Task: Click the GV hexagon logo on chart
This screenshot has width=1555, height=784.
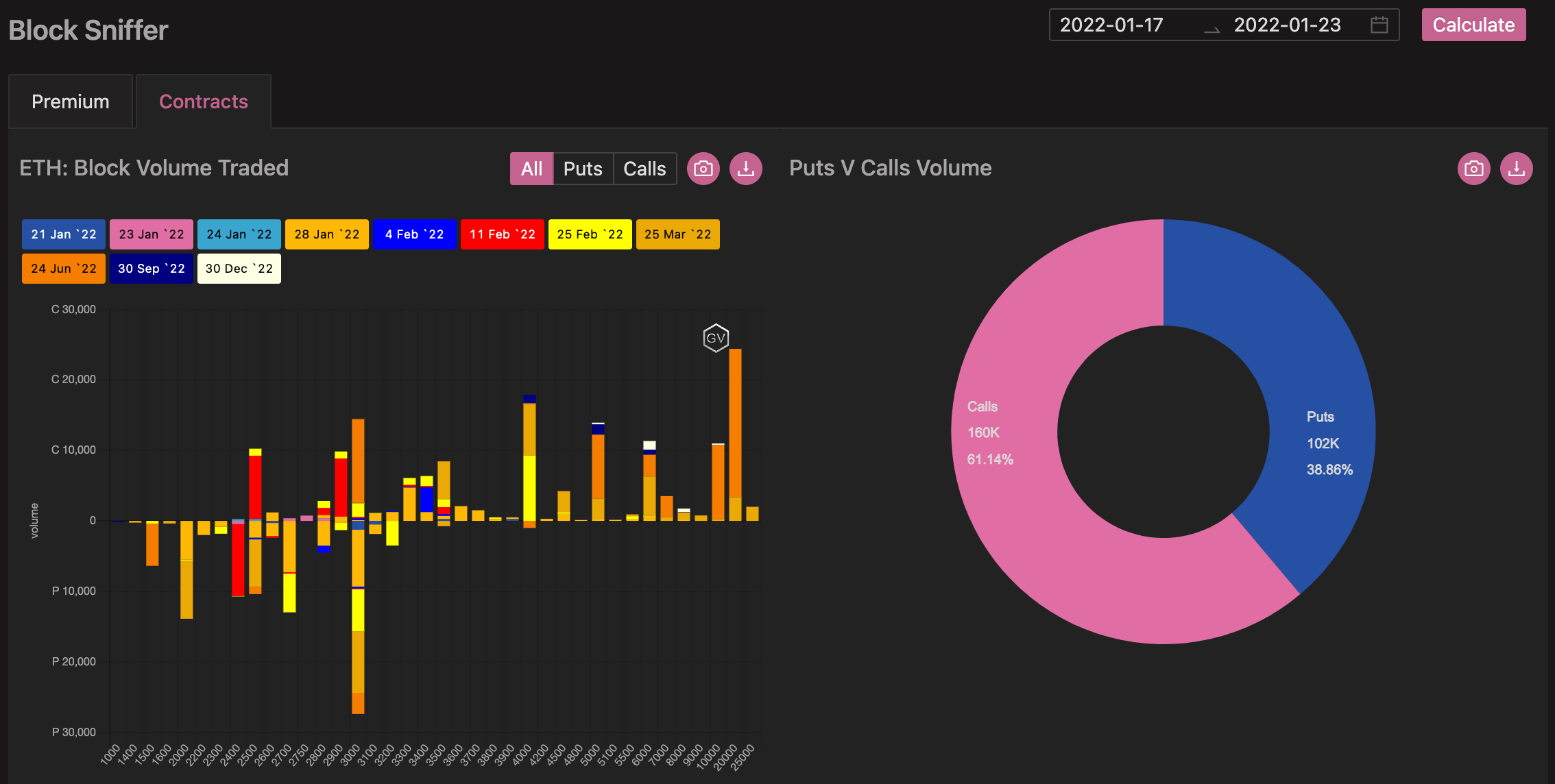Action: pyautogui.click(x=716, y=338)
